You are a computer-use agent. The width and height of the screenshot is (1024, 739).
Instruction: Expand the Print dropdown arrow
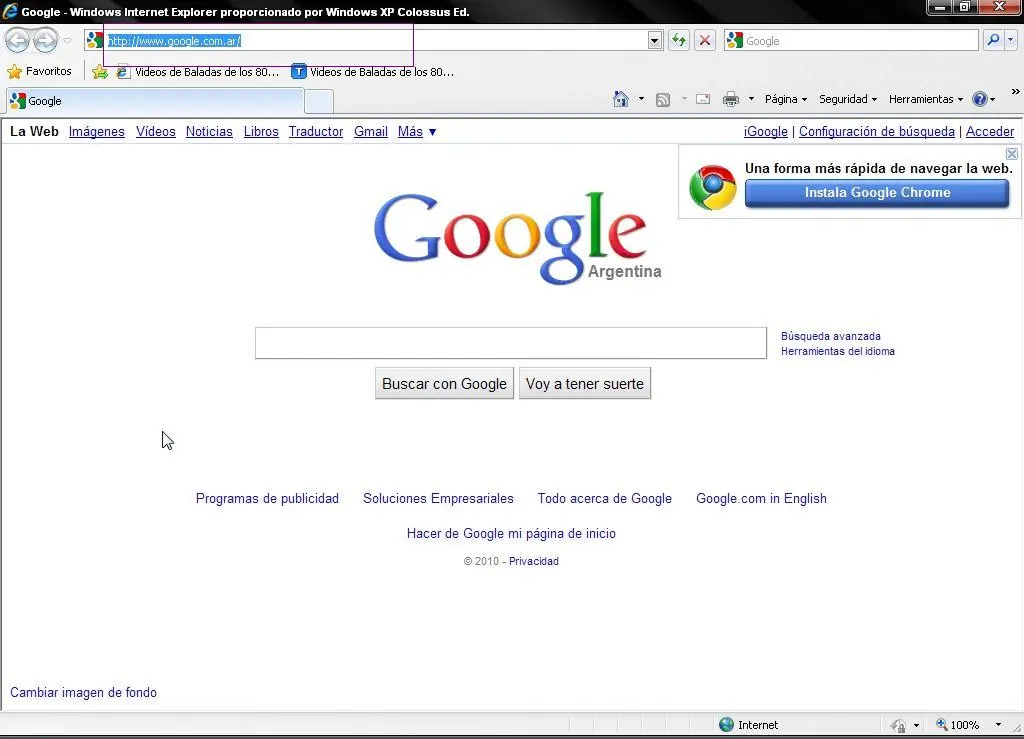[x=751, y=99]
